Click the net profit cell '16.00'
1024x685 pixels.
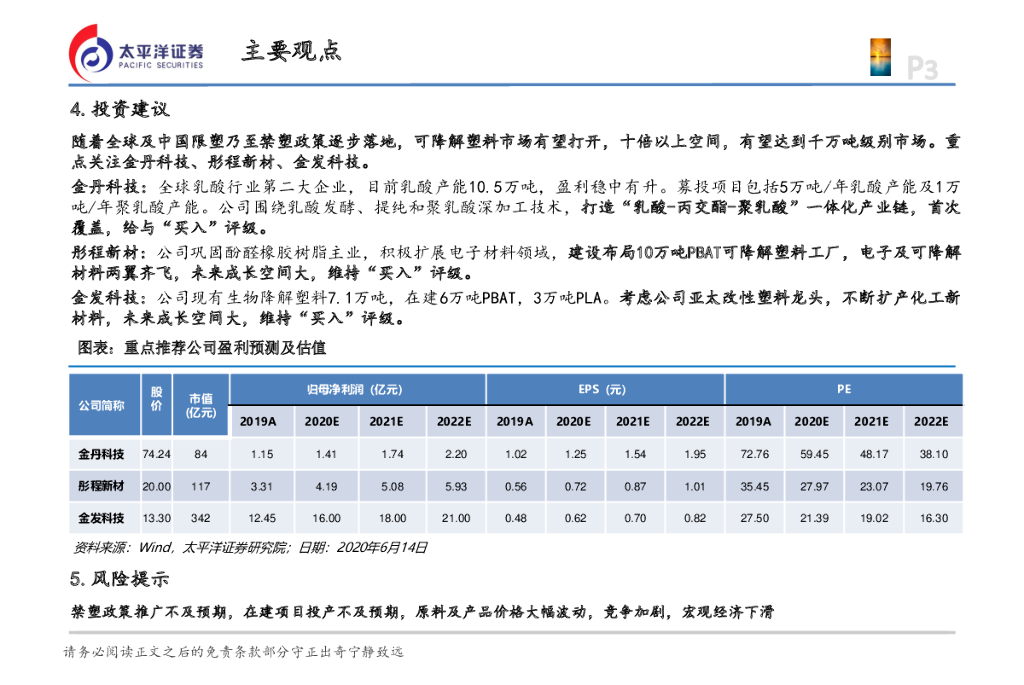pyautogui.click(x=326, y=518)
